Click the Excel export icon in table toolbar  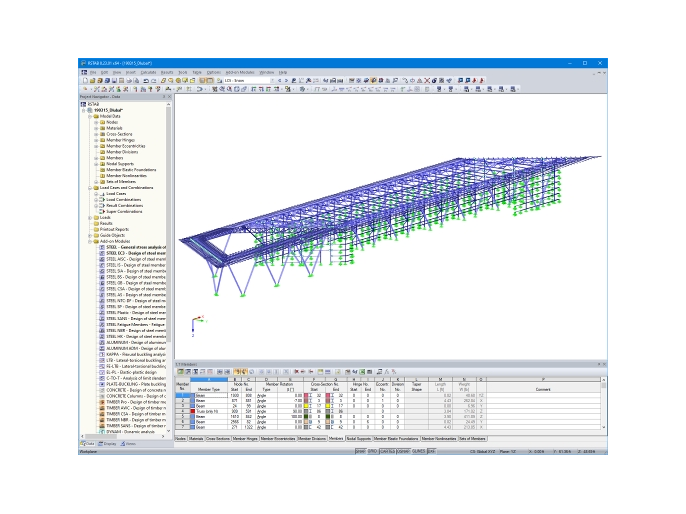pos(362,371)
